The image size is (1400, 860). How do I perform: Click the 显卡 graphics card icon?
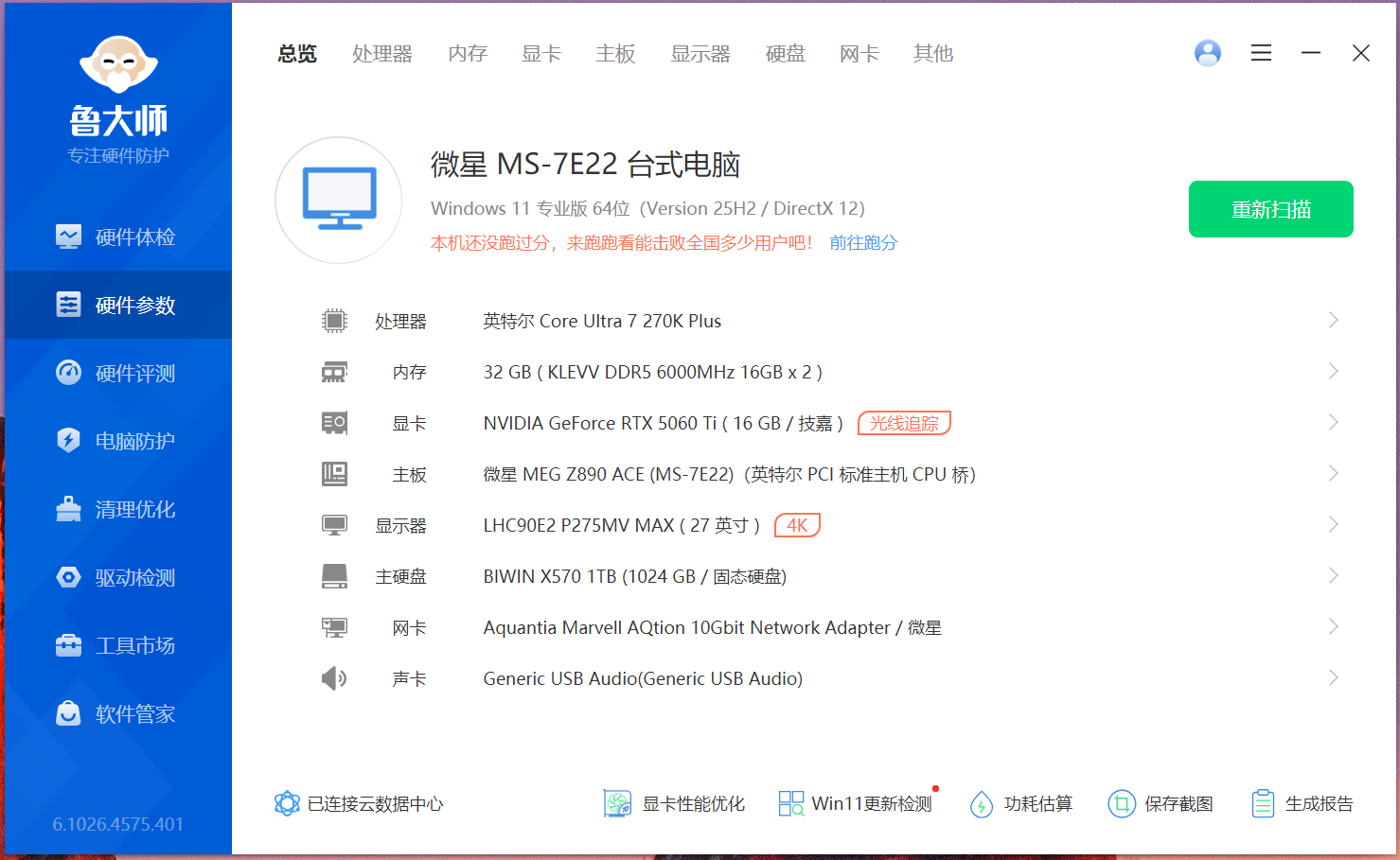pyautogui.click(x=334, y=423)
